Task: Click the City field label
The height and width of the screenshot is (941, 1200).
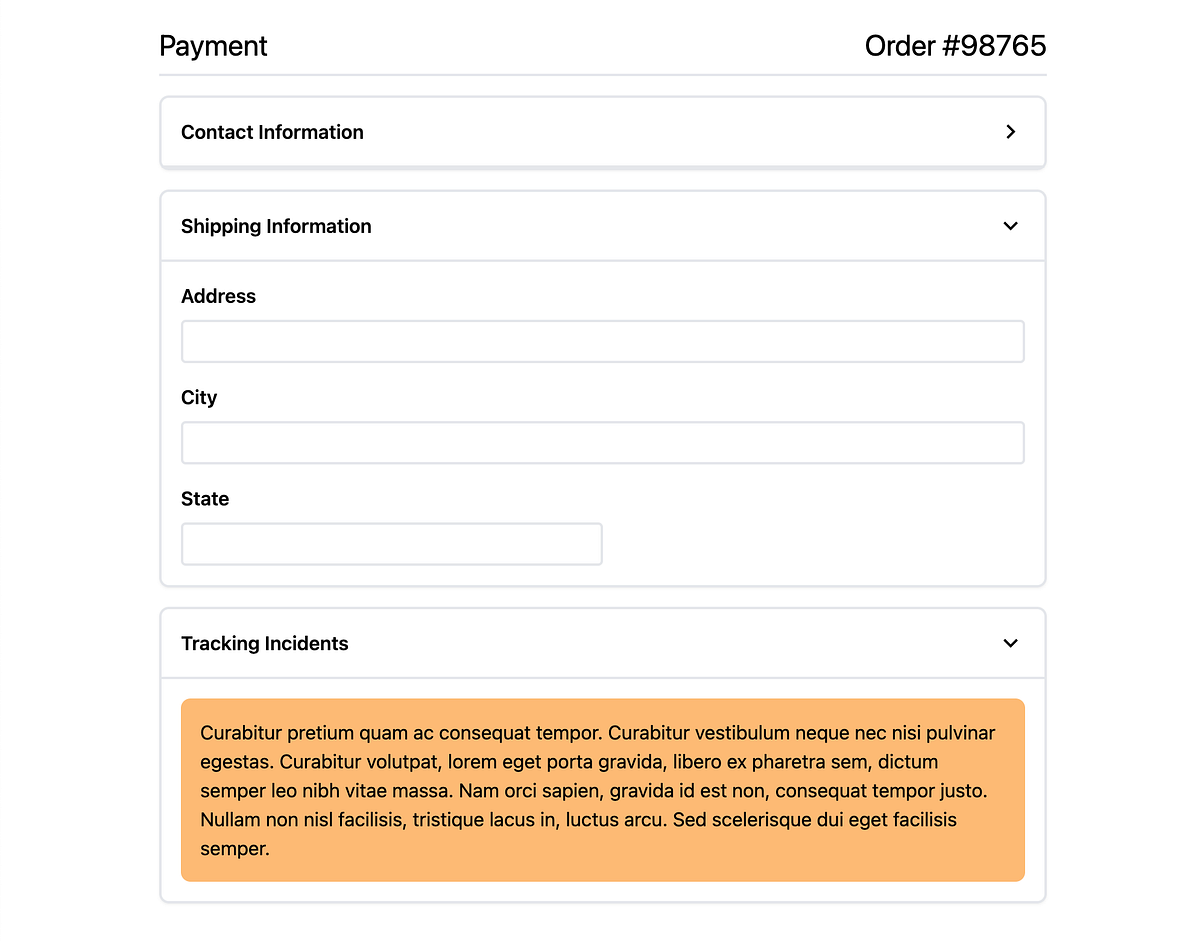Action: [x=199, y=397]
